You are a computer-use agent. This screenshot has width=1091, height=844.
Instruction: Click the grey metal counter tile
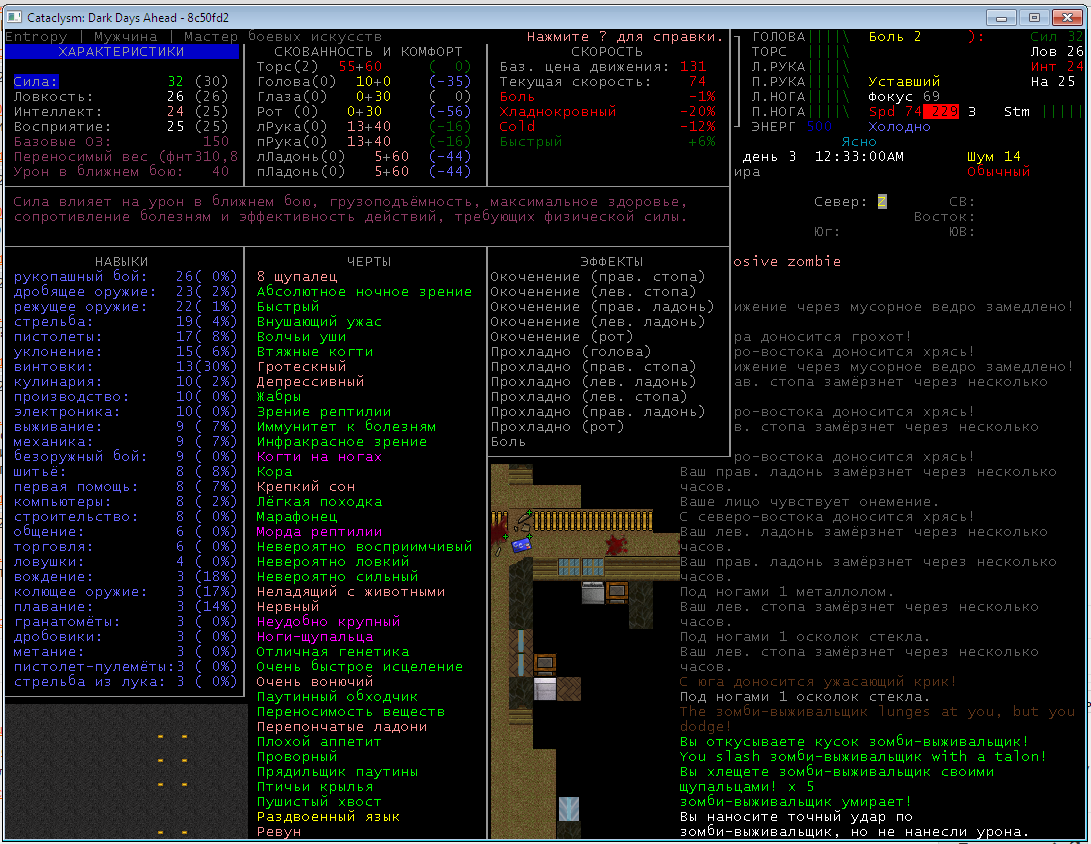tap(593, 591)
